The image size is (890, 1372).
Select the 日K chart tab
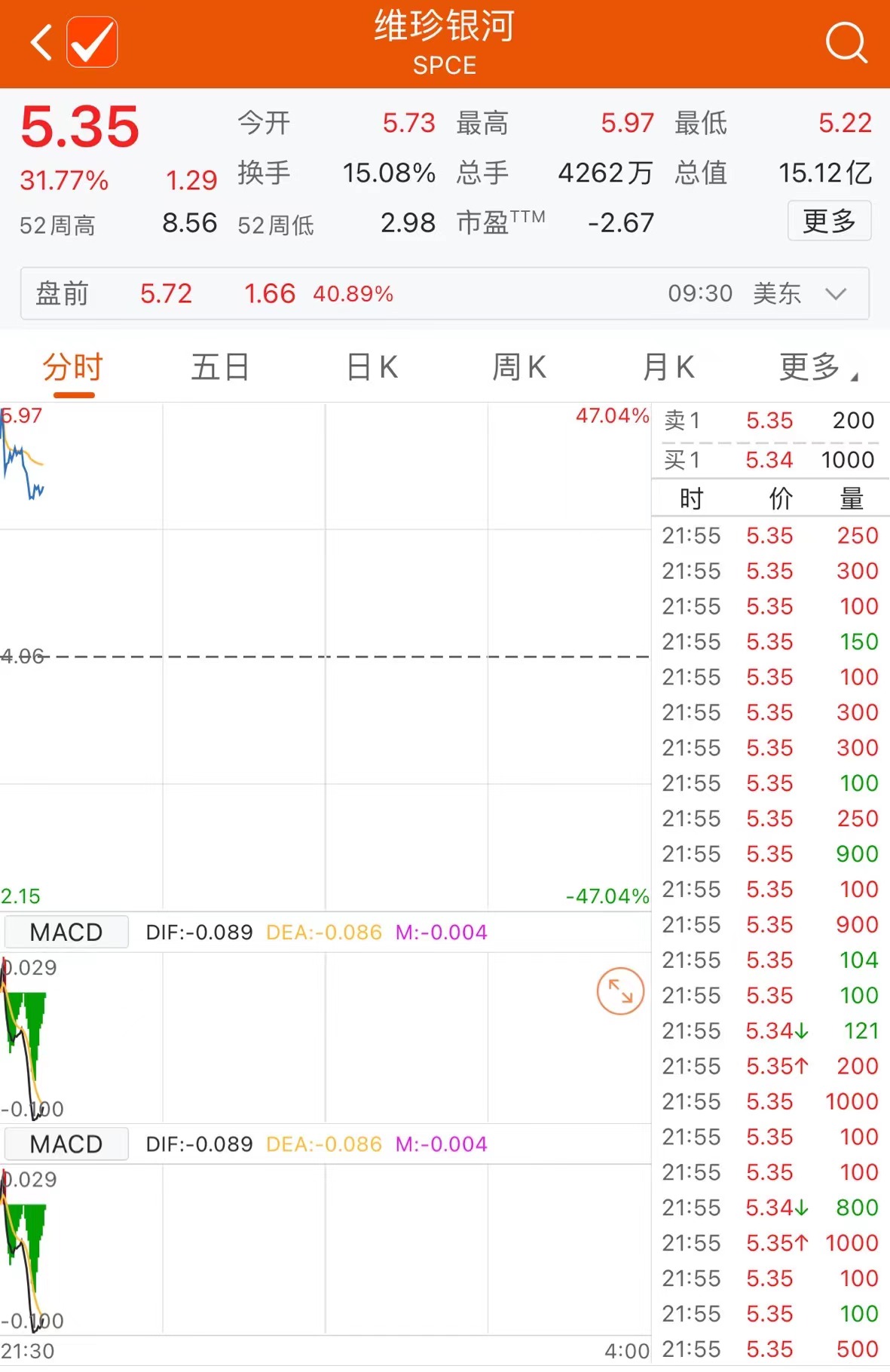372,368
